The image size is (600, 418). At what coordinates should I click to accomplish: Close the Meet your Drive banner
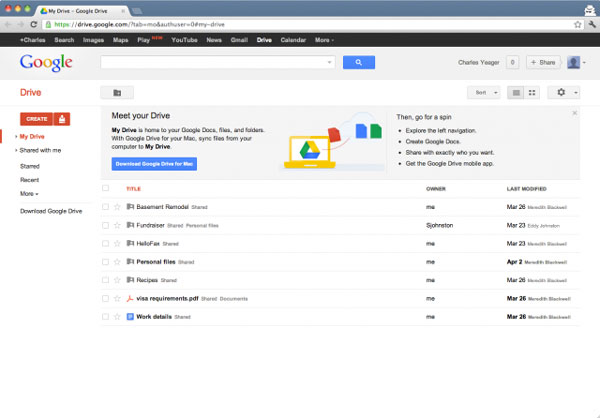[x=574, y=113]
